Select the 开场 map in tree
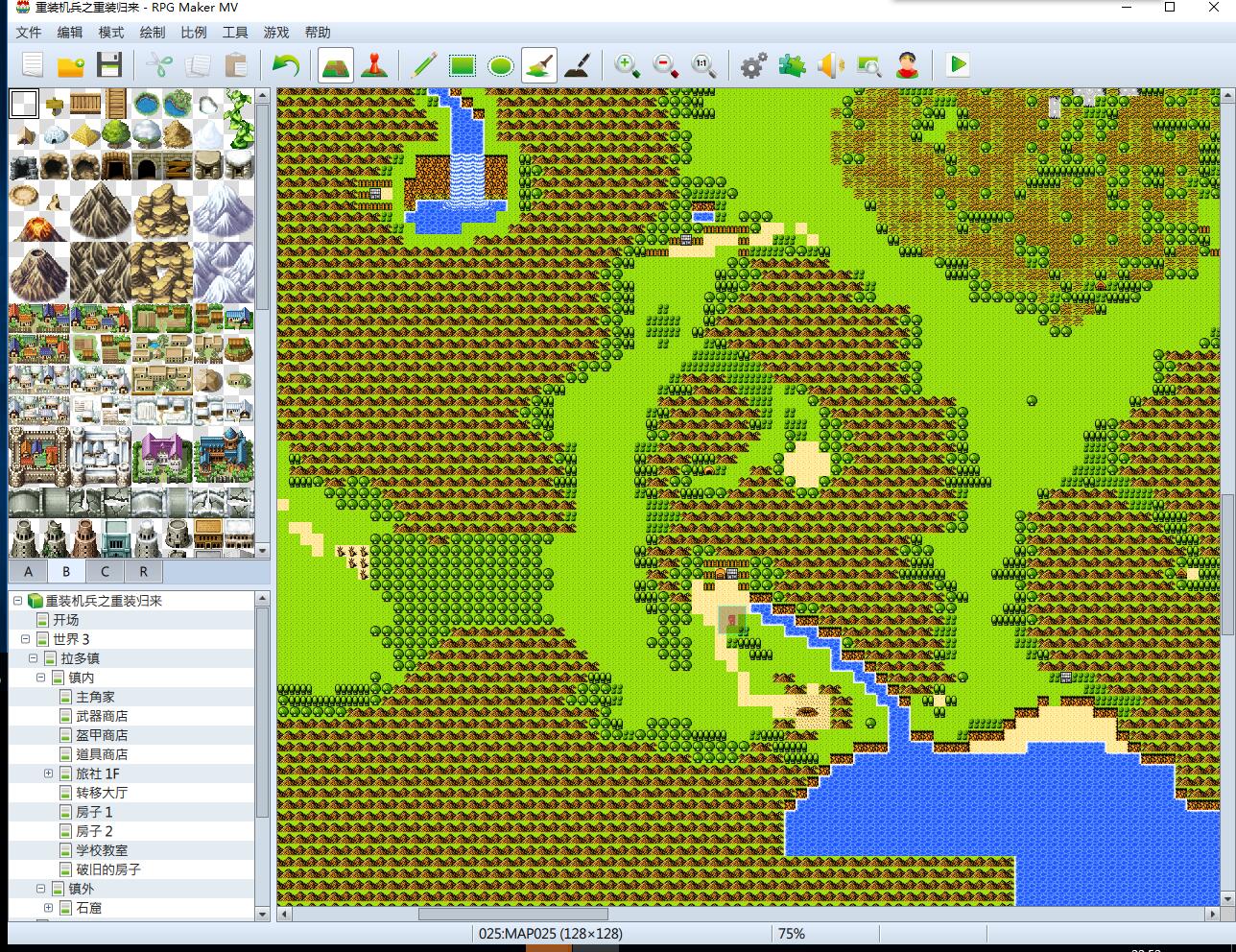 pyautogui.click(x=65, y=620)
